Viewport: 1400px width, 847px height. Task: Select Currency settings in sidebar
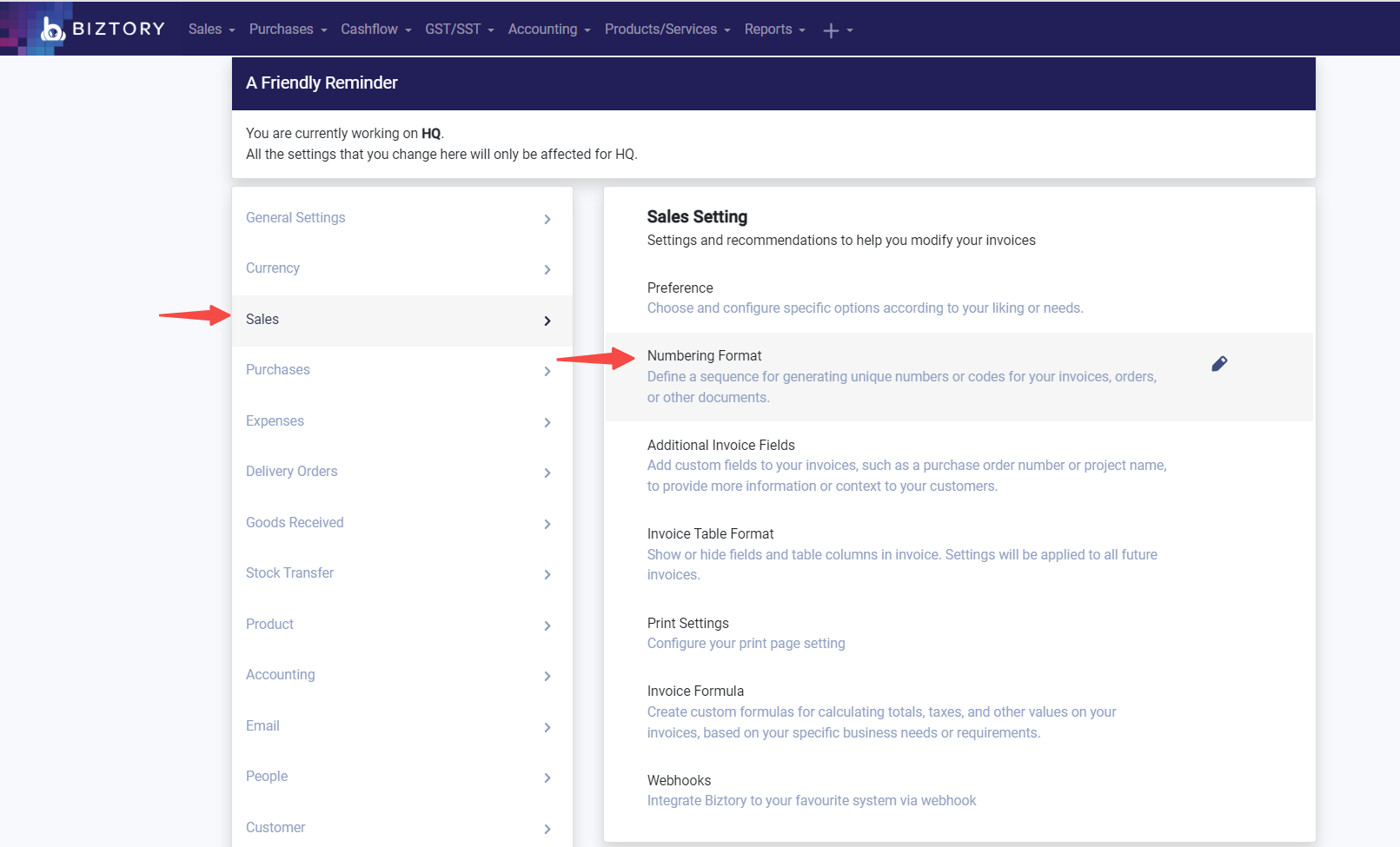[273, 268]
